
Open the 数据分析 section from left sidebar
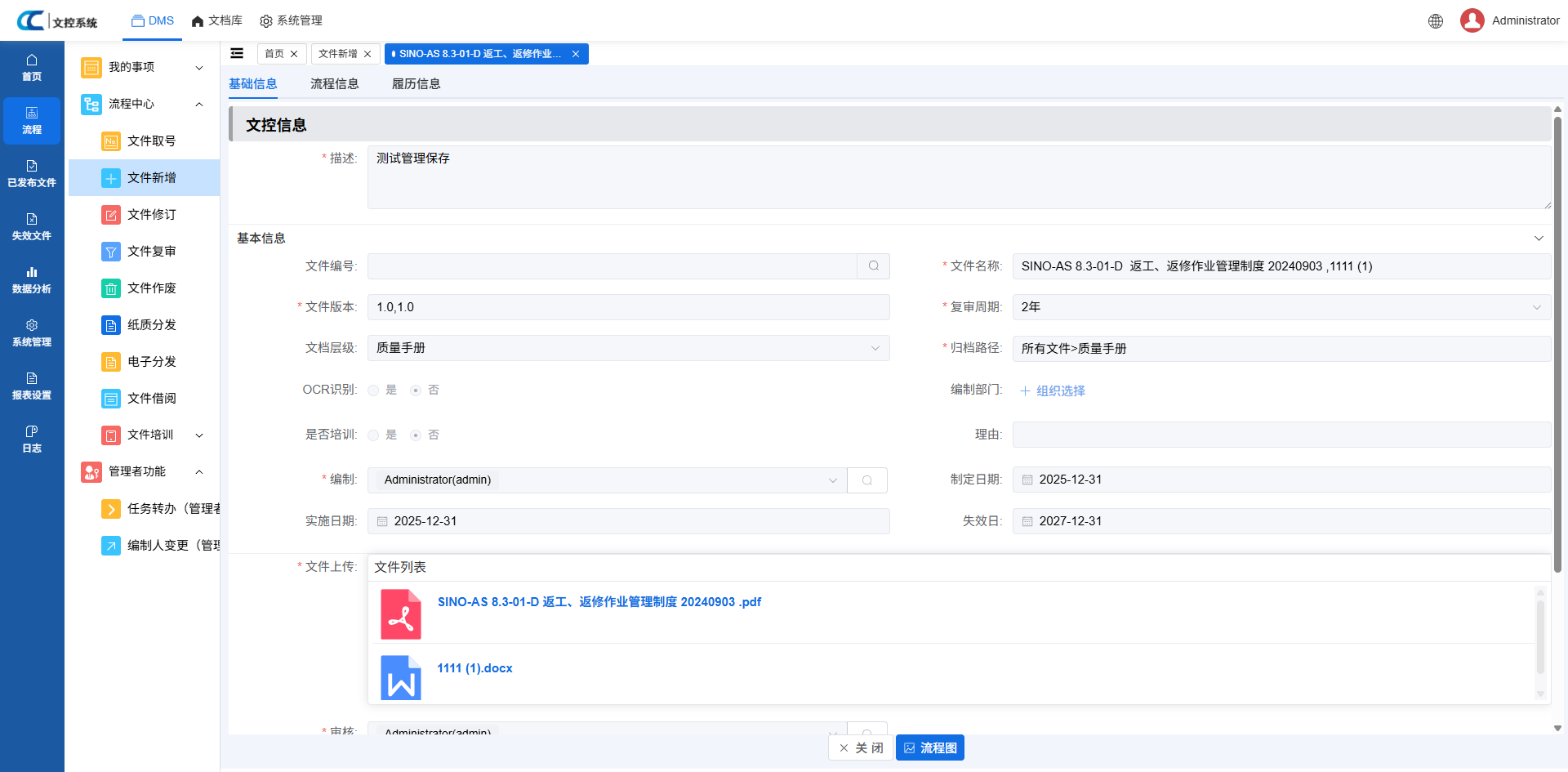[x=32, y=279]
